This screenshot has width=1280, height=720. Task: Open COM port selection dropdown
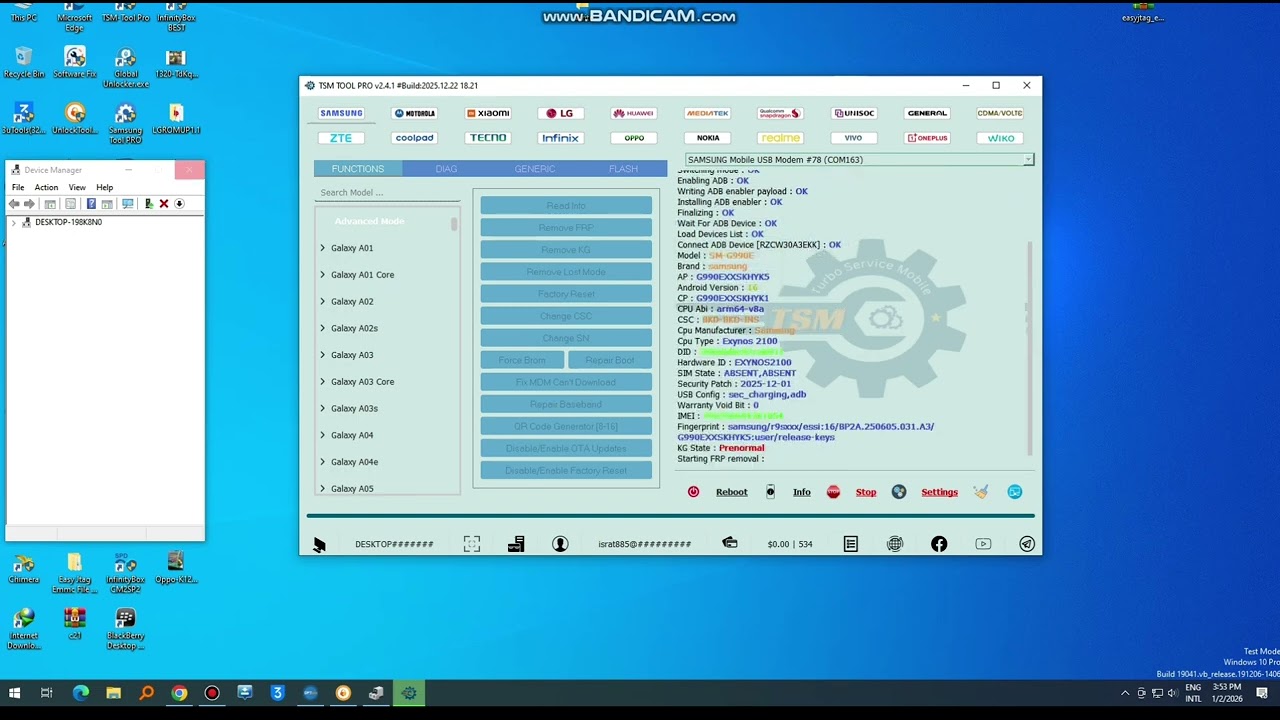coord(1027,160)
